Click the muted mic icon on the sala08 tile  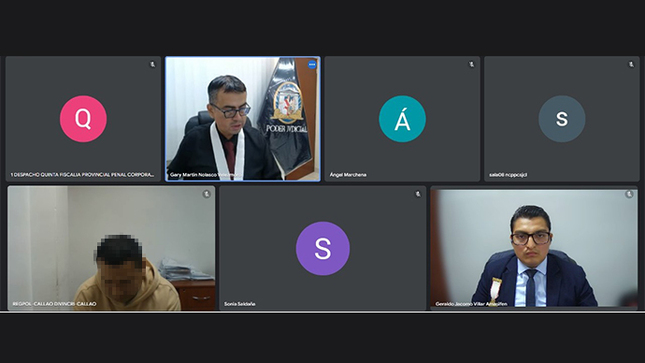click(631, 65)
